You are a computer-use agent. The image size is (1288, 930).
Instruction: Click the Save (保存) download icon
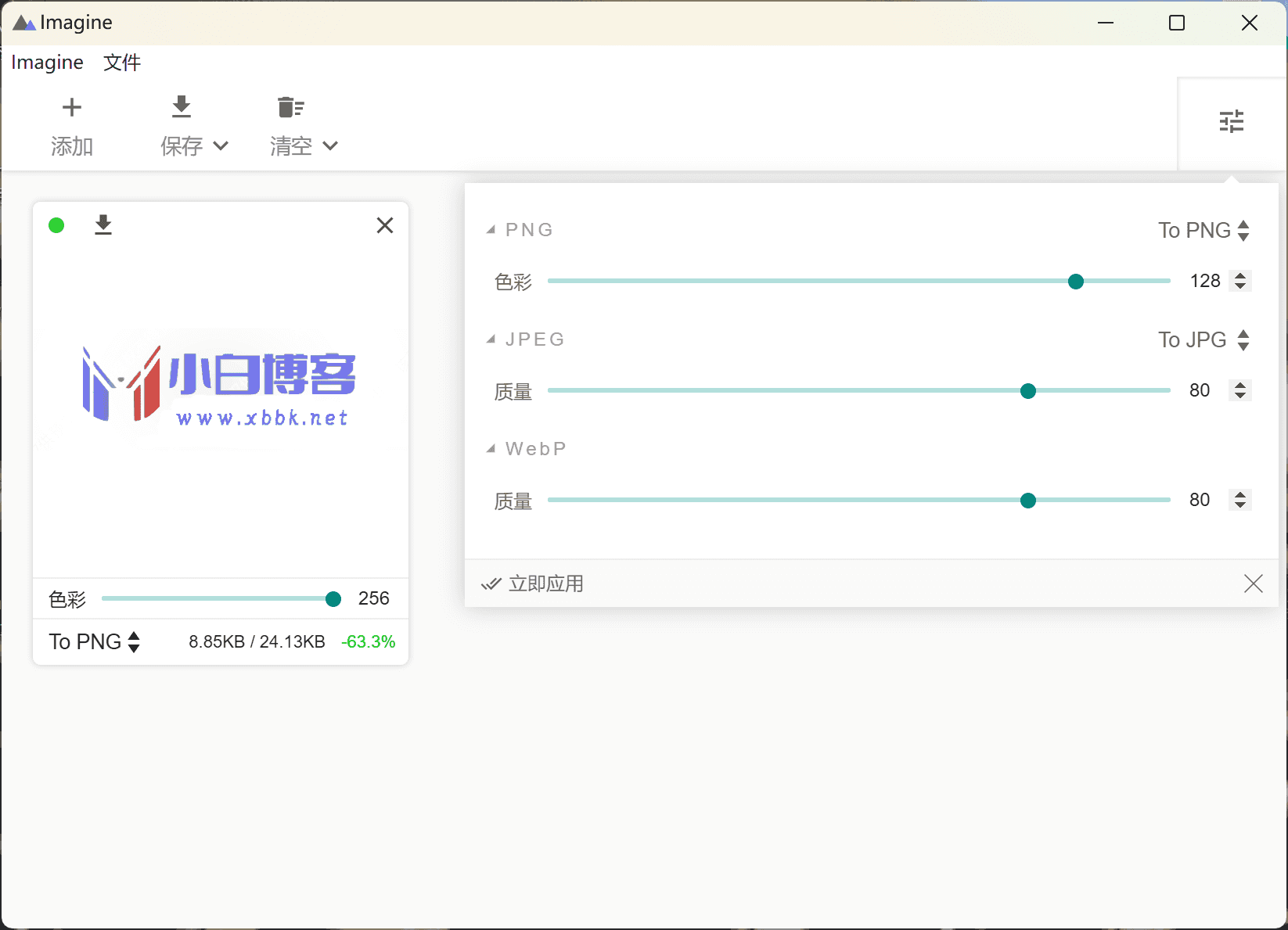(182, 107)
